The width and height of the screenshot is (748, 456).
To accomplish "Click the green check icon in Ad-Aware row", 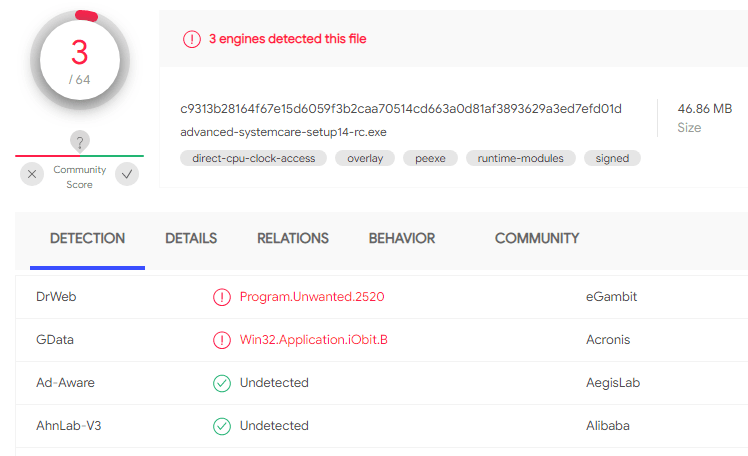I will click(221, 383).
